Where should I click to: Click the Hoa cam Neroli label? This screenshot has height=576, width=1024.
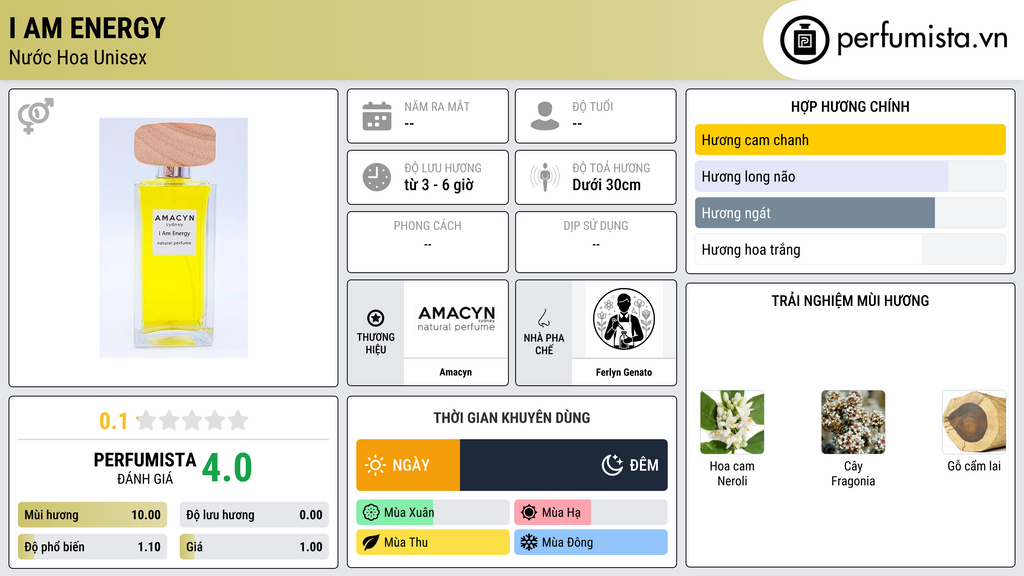732,473
